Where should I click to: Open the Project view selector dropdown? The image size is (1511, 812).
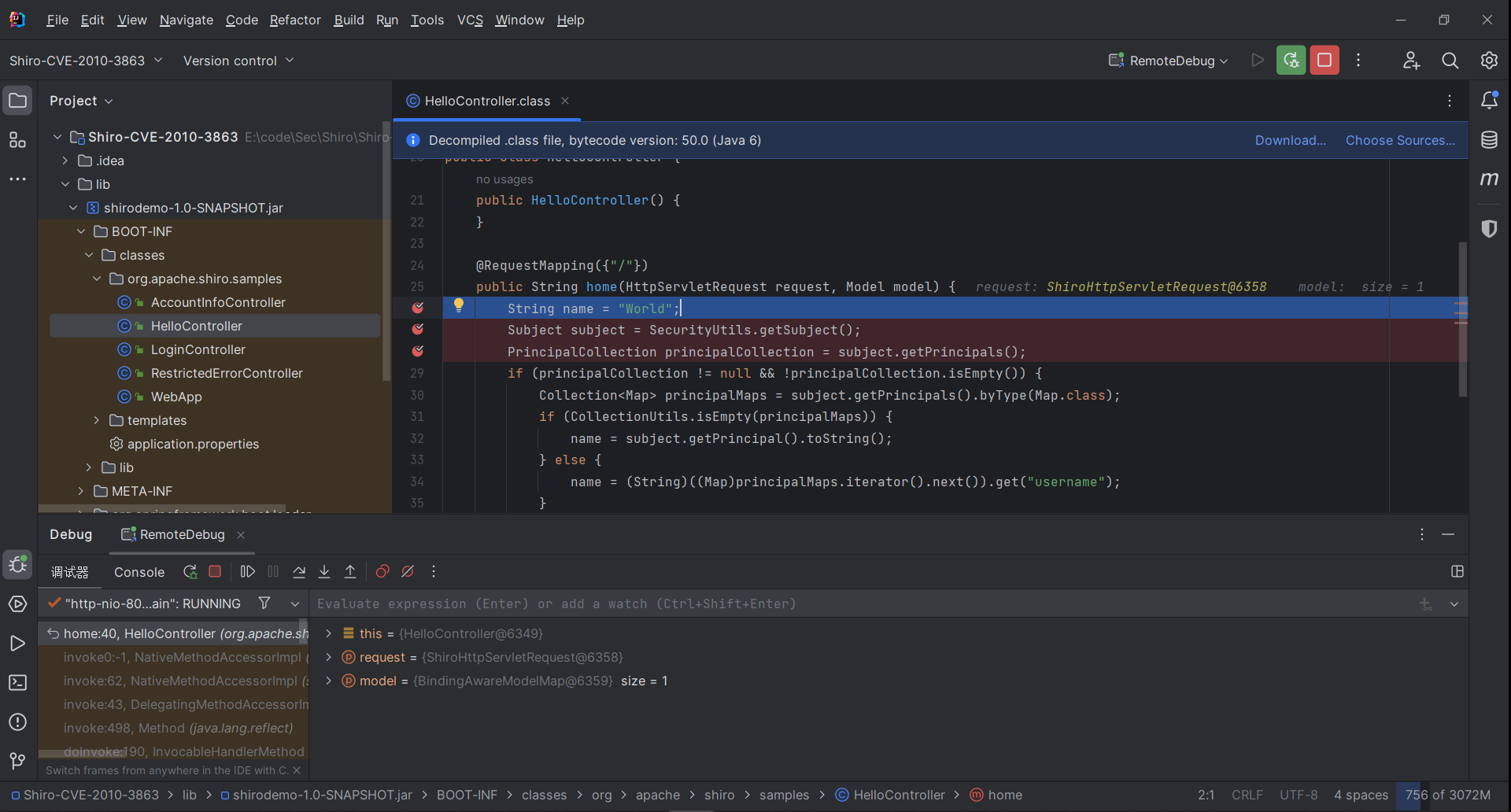tap(81, 101)
